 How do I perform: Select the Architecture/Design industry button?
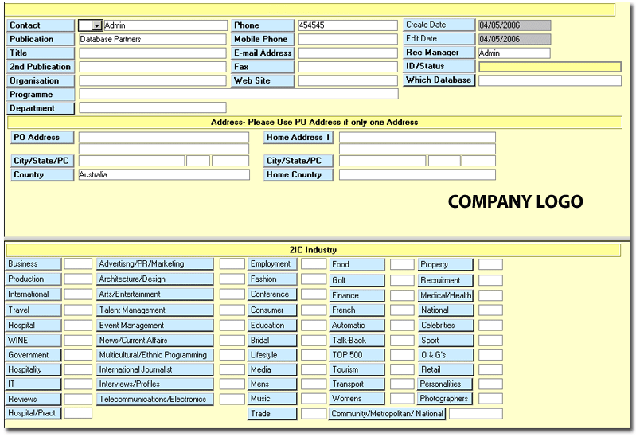155,279
